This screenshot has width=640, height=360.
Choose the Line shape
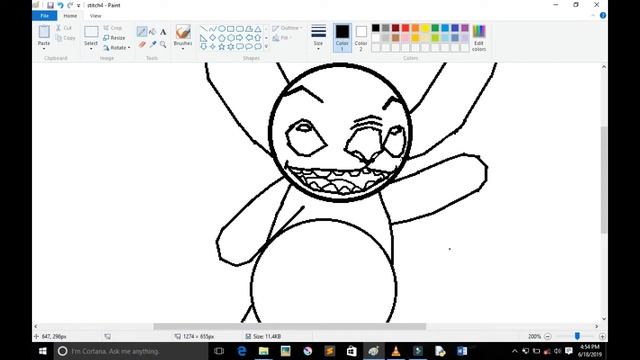point(204,29)
